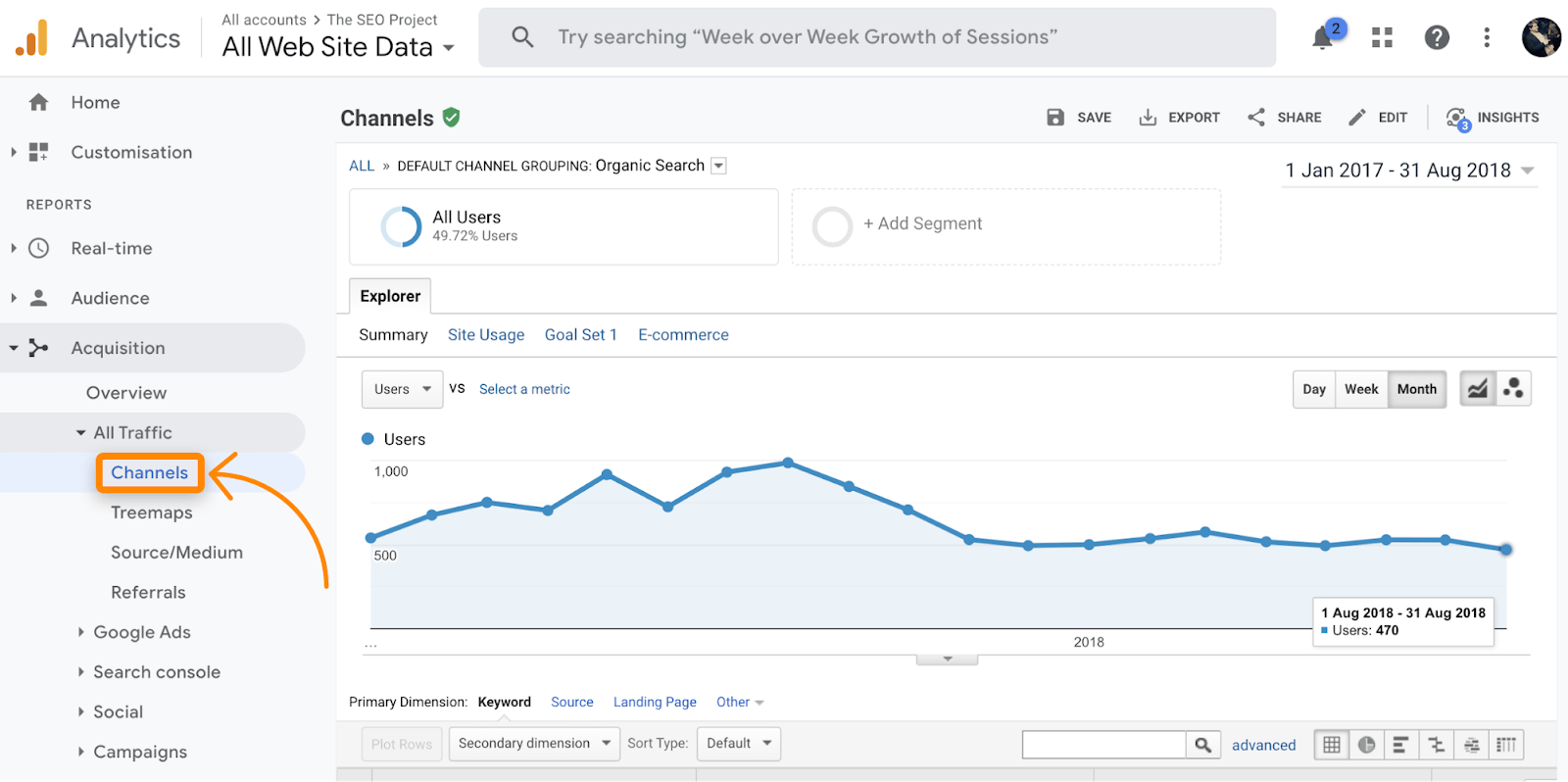Select the pie chart table view
The image size is (1568, 782).
coord(1366,745)
